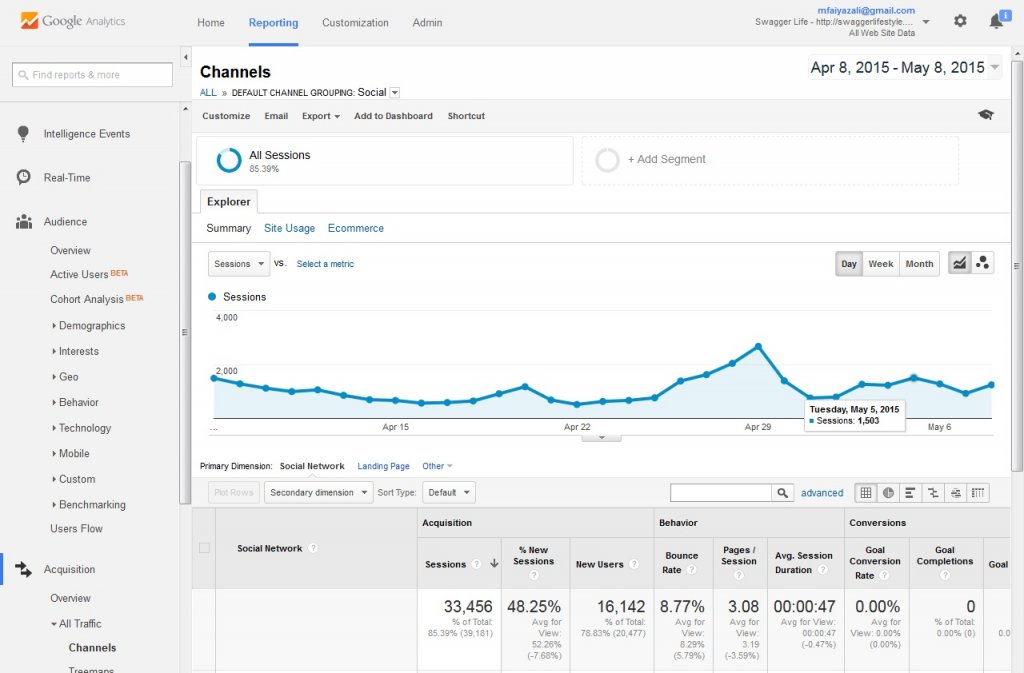Viewport: 1024px width, 673px height.
Task: Click the Audience people icon
Action: point(24,222)
